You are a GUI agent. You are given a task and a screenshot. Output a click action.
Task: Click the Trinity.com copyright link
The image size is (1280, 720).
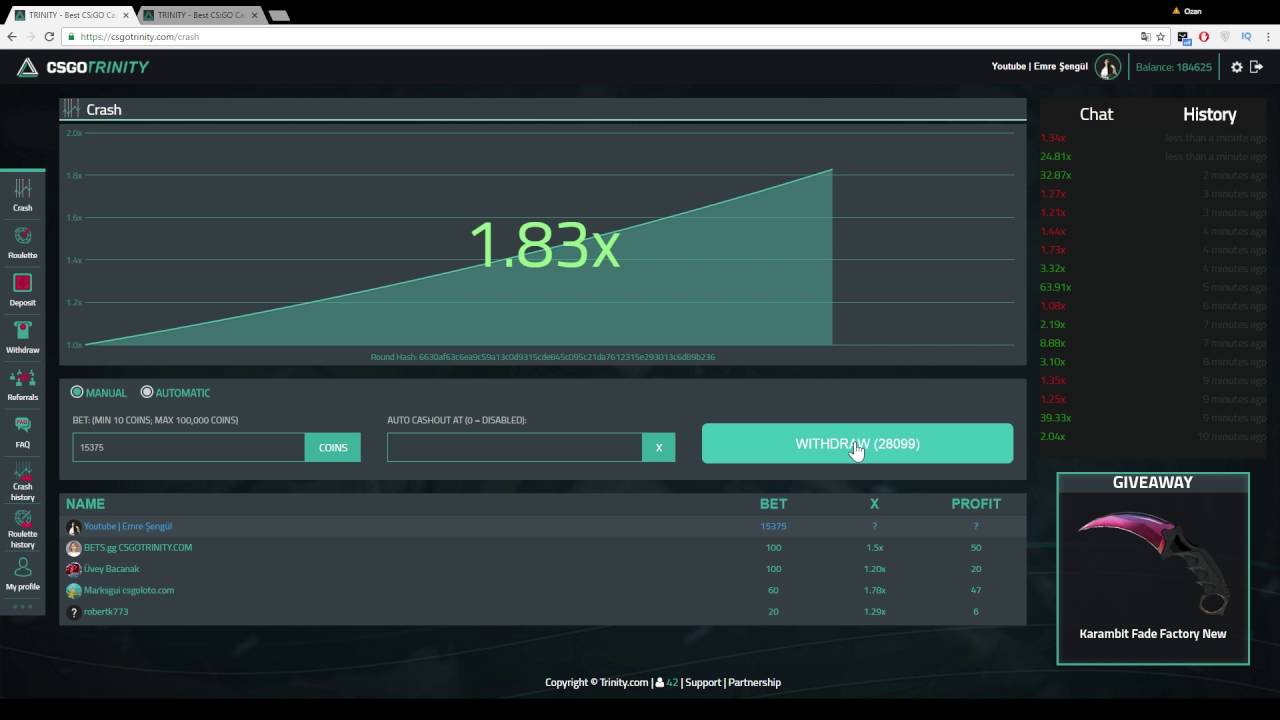coord(624,682)
